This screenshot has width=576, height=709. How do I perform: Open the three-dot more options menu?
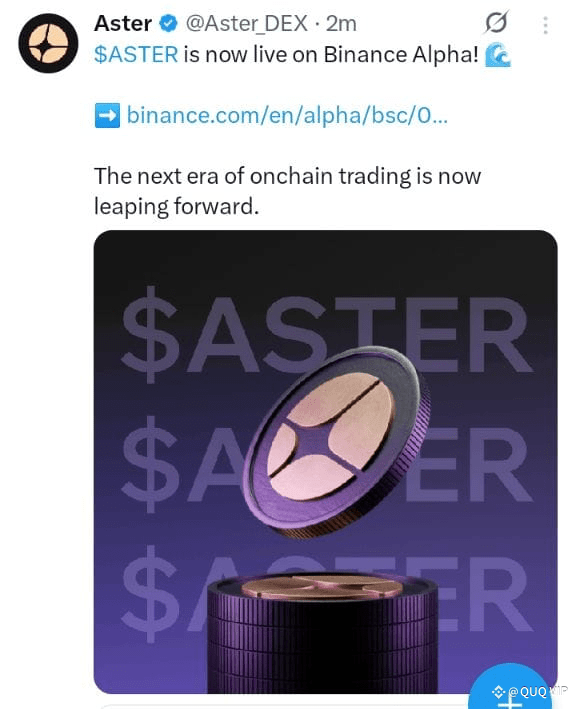(x=545, y=25)
